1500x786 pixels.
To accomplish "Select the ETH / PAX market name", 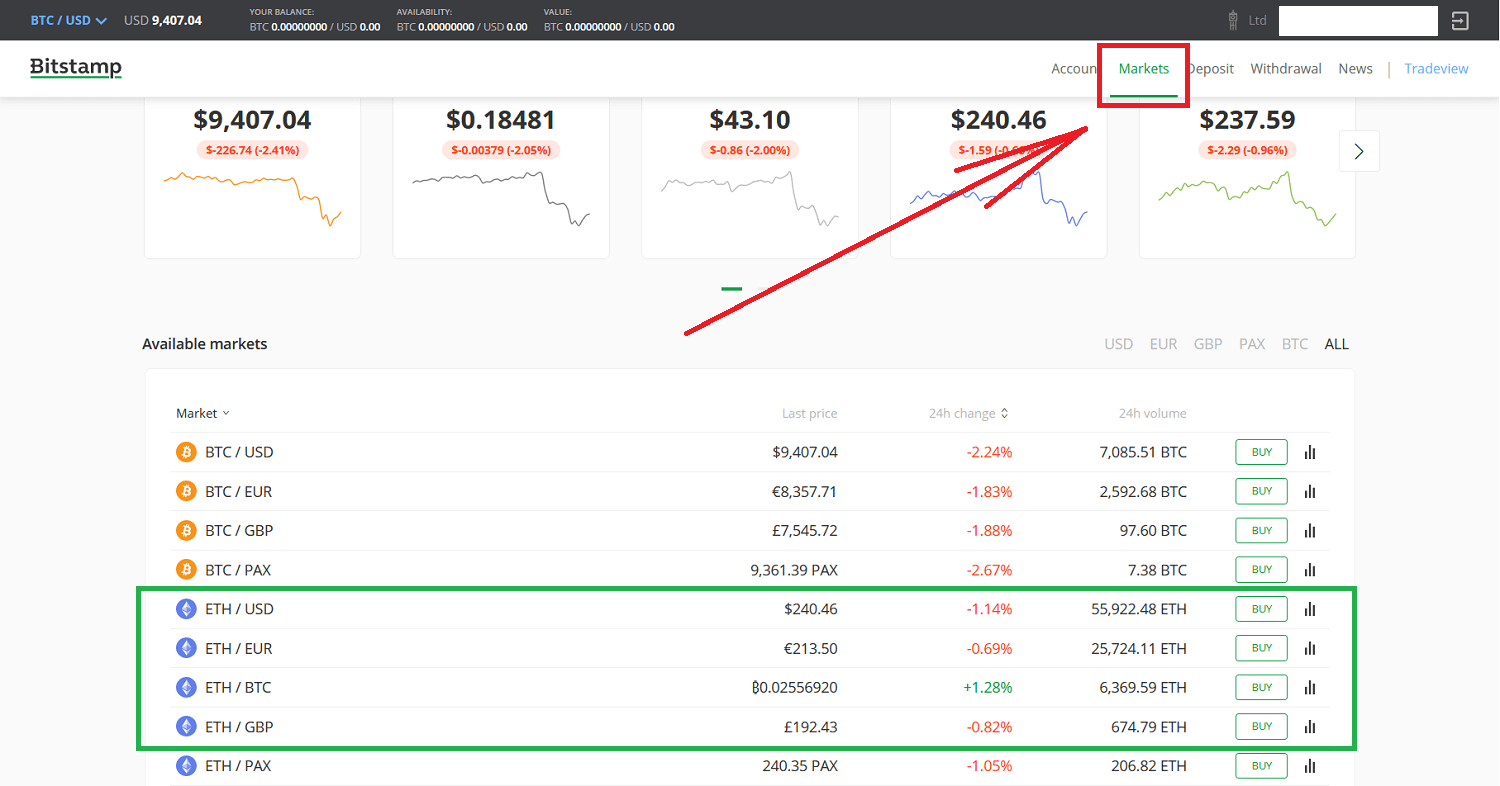I will click(x=238, y=766).
